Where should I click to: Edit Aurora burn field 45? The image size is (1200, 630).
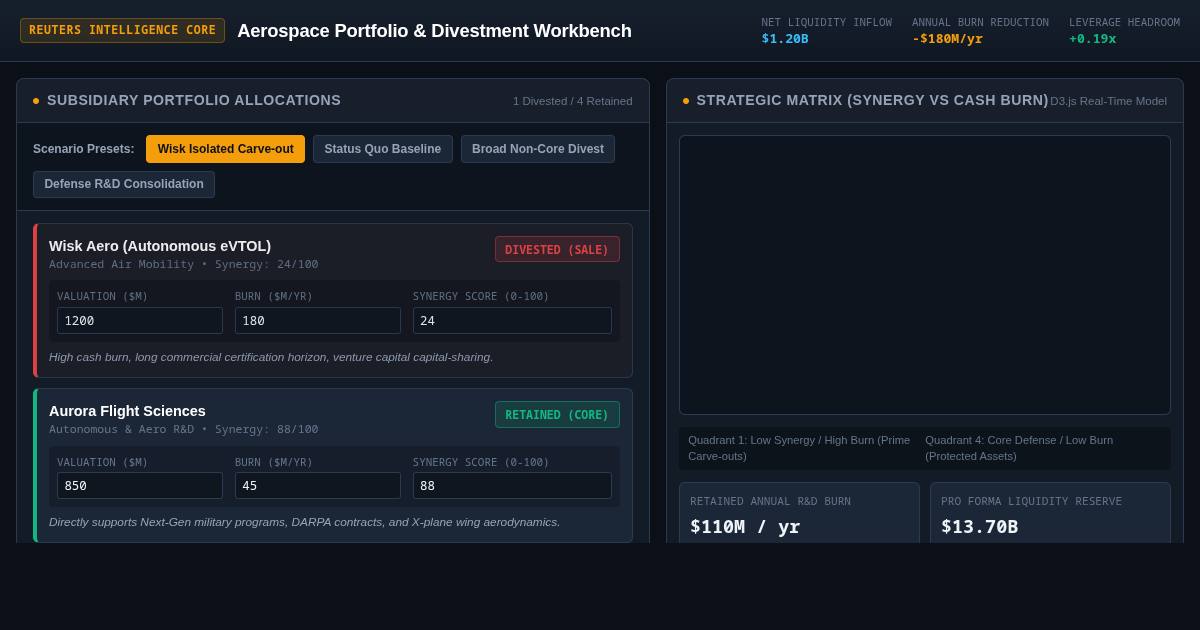tap(318, 485)
